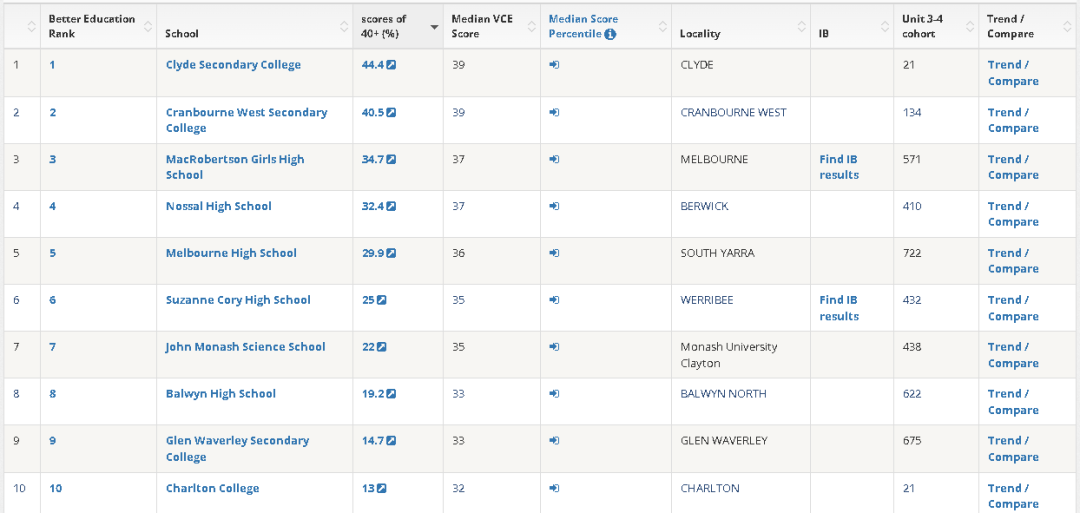Click the Trend / Compare column header
1080x513 pixels.
1010,26
